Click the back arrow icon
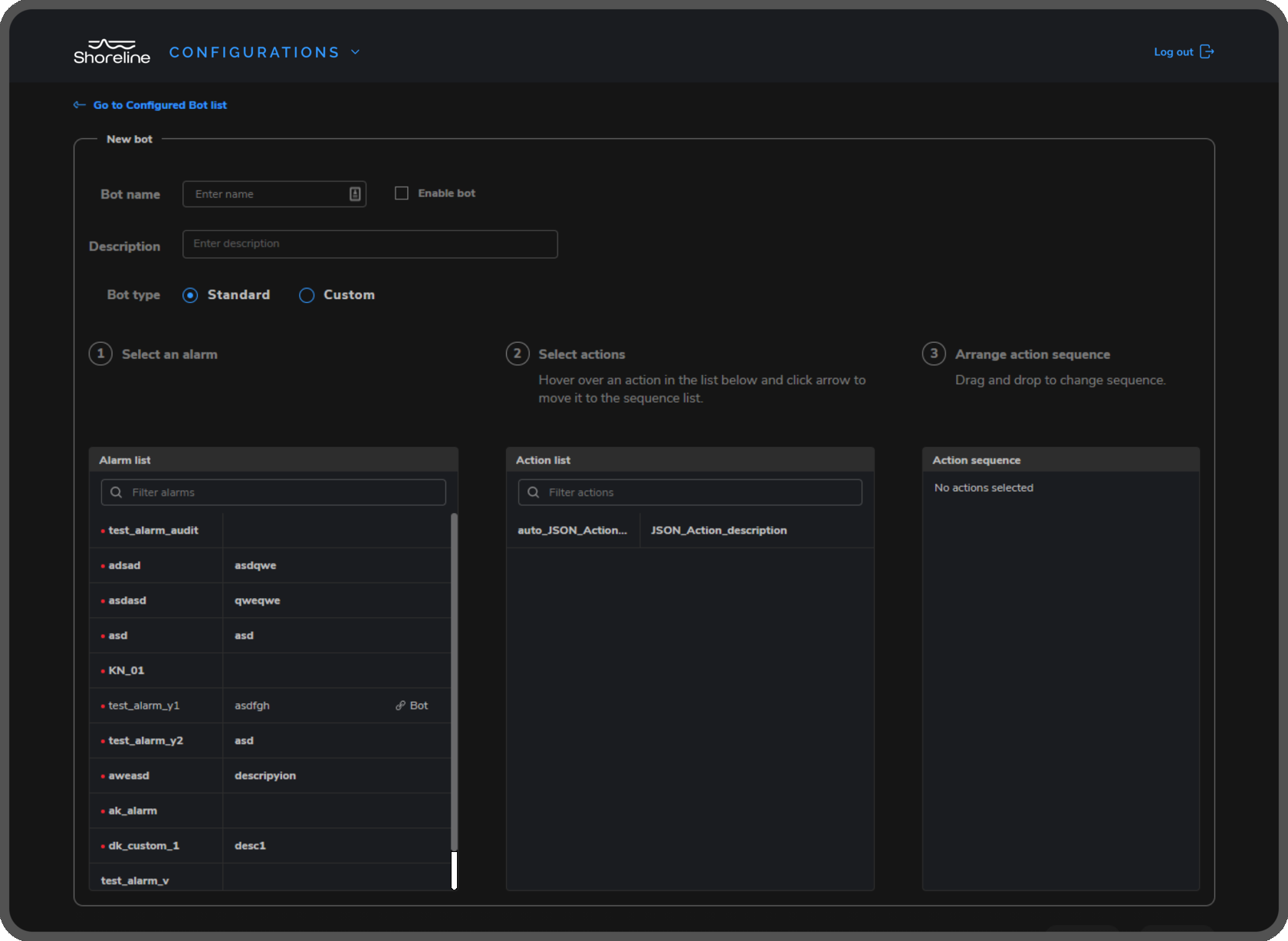The width and height of the screenshot is (1288, 941). pyautogui.click(x=79, y=105)
